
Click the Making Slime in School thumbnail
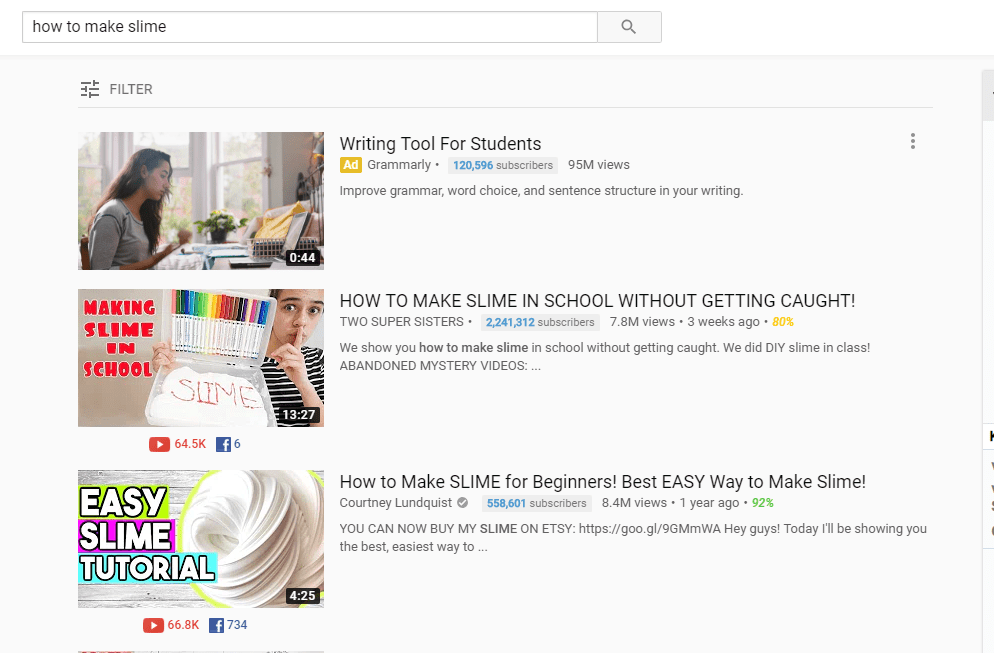coord(201,358)
